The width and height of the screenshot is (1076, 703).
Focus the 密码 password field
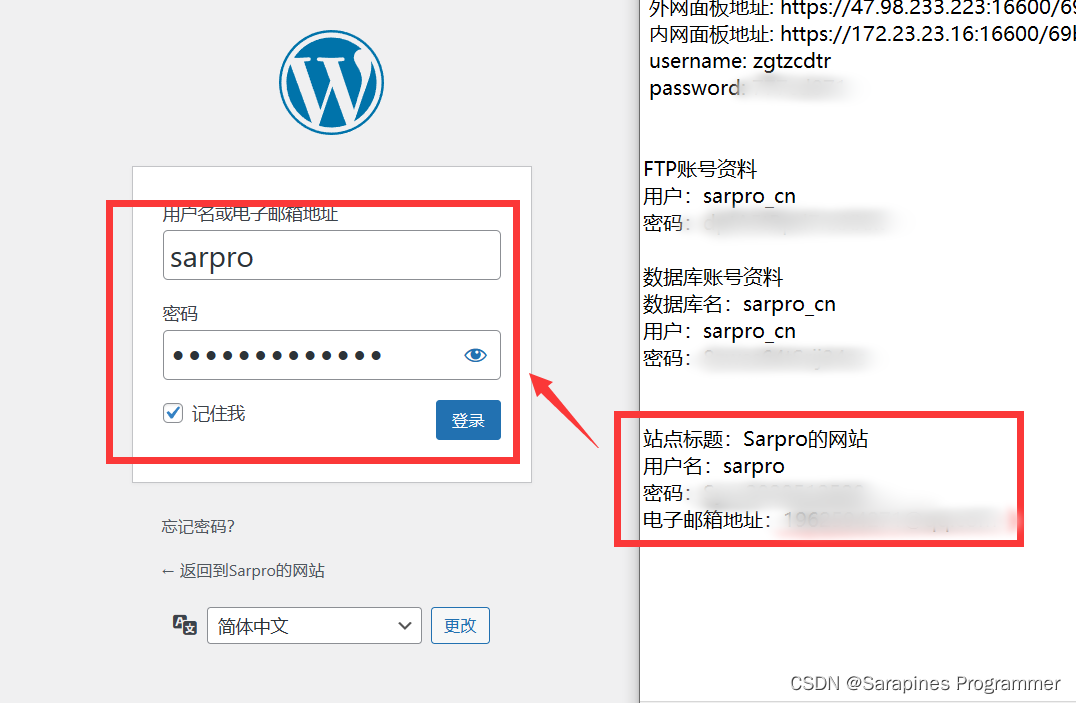coord(331,355)
